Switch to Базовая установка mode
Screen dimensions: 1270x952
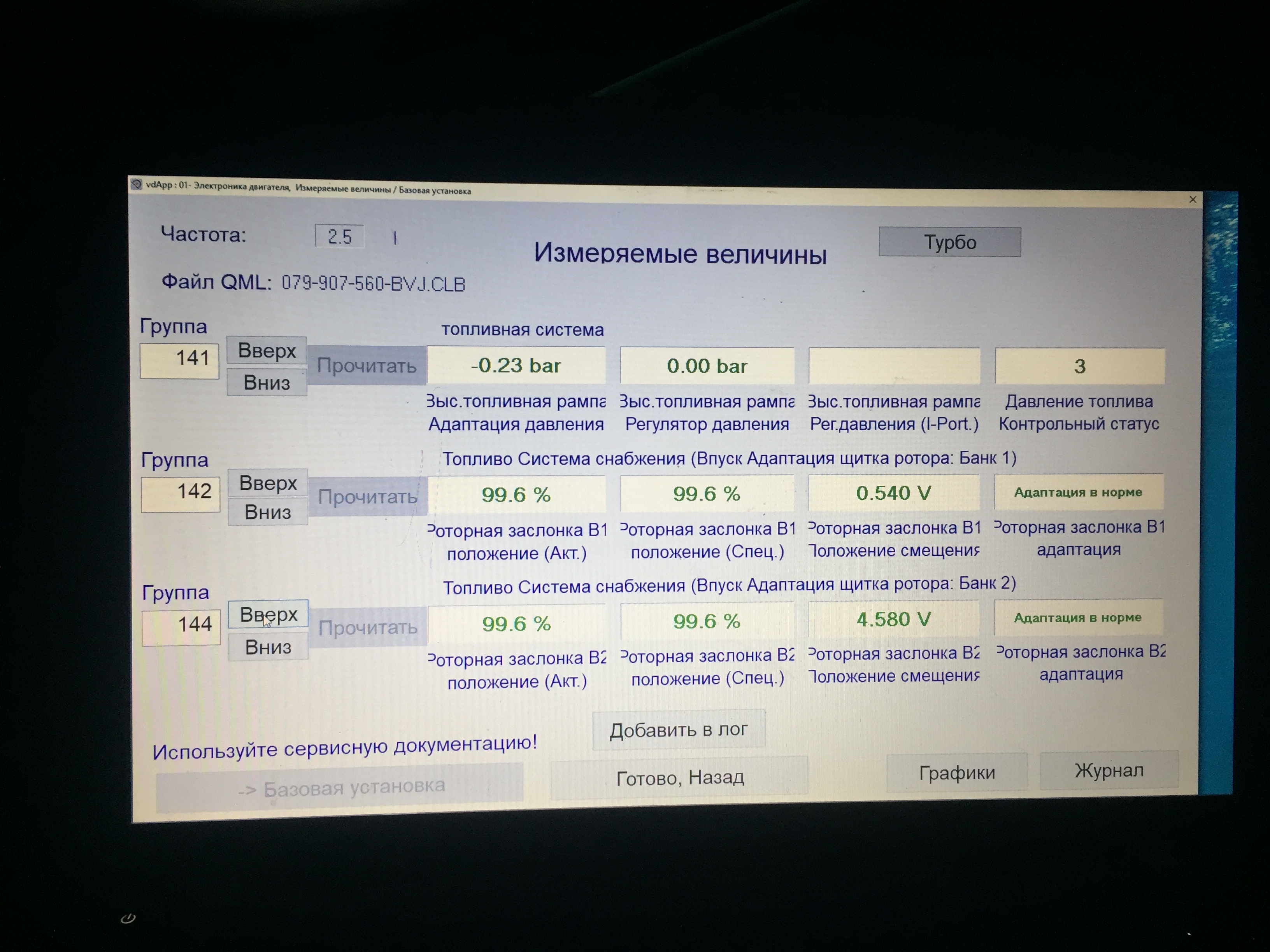[x=340, y=787]
